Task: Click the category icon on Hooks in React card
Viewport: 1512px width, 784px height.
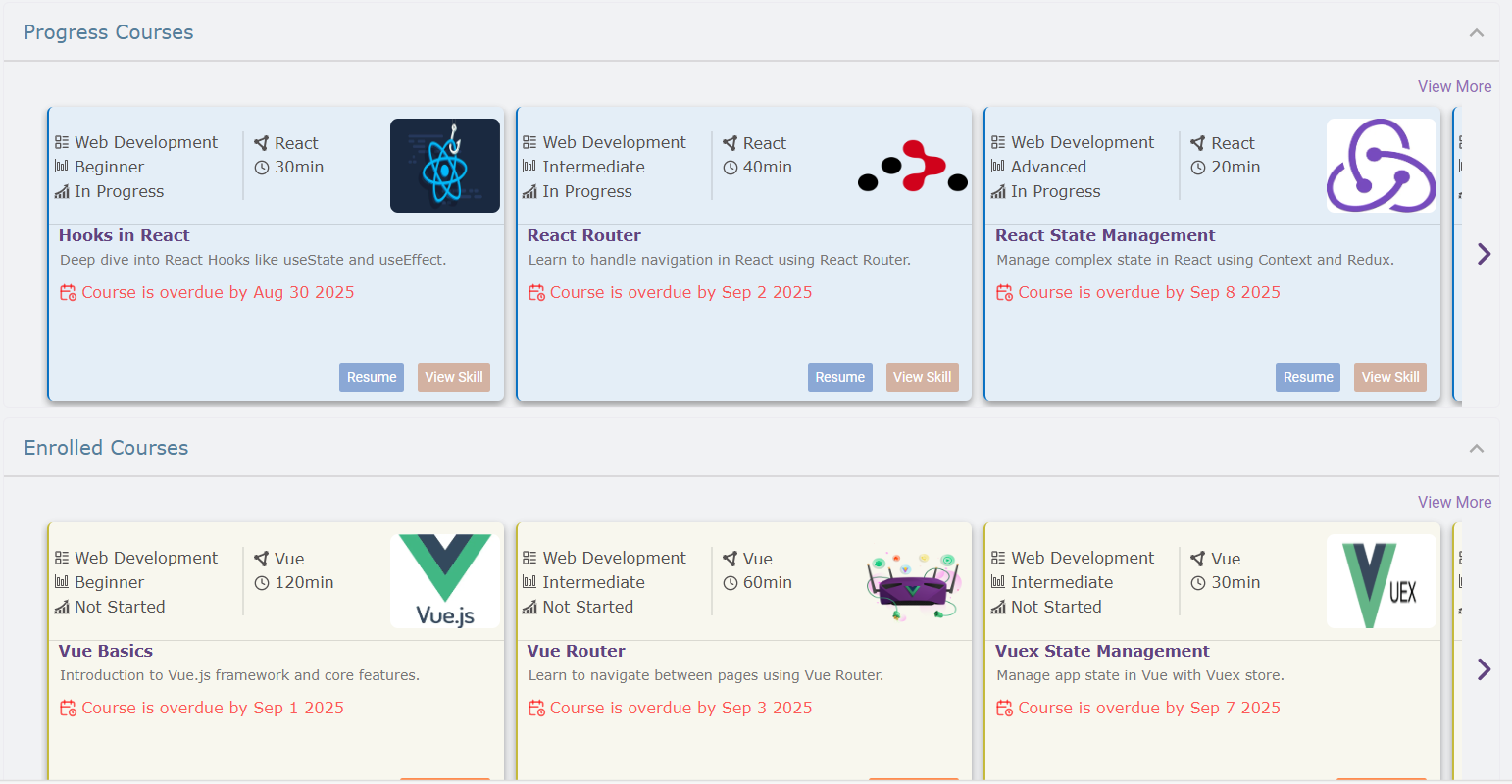Action: pos(62,142)
